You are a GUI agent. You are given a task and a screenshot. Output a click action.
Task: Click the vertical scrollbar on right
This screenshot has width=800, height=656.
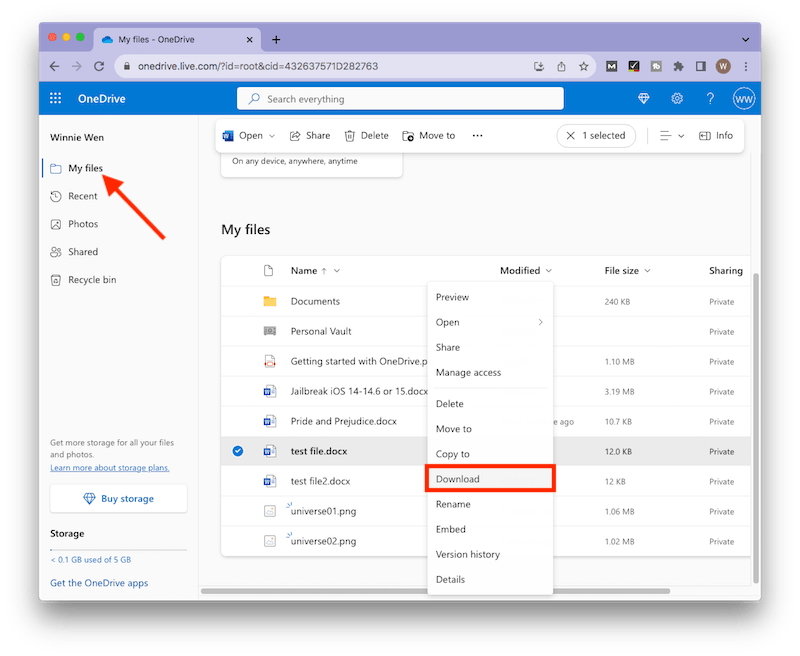pos(756,427)
